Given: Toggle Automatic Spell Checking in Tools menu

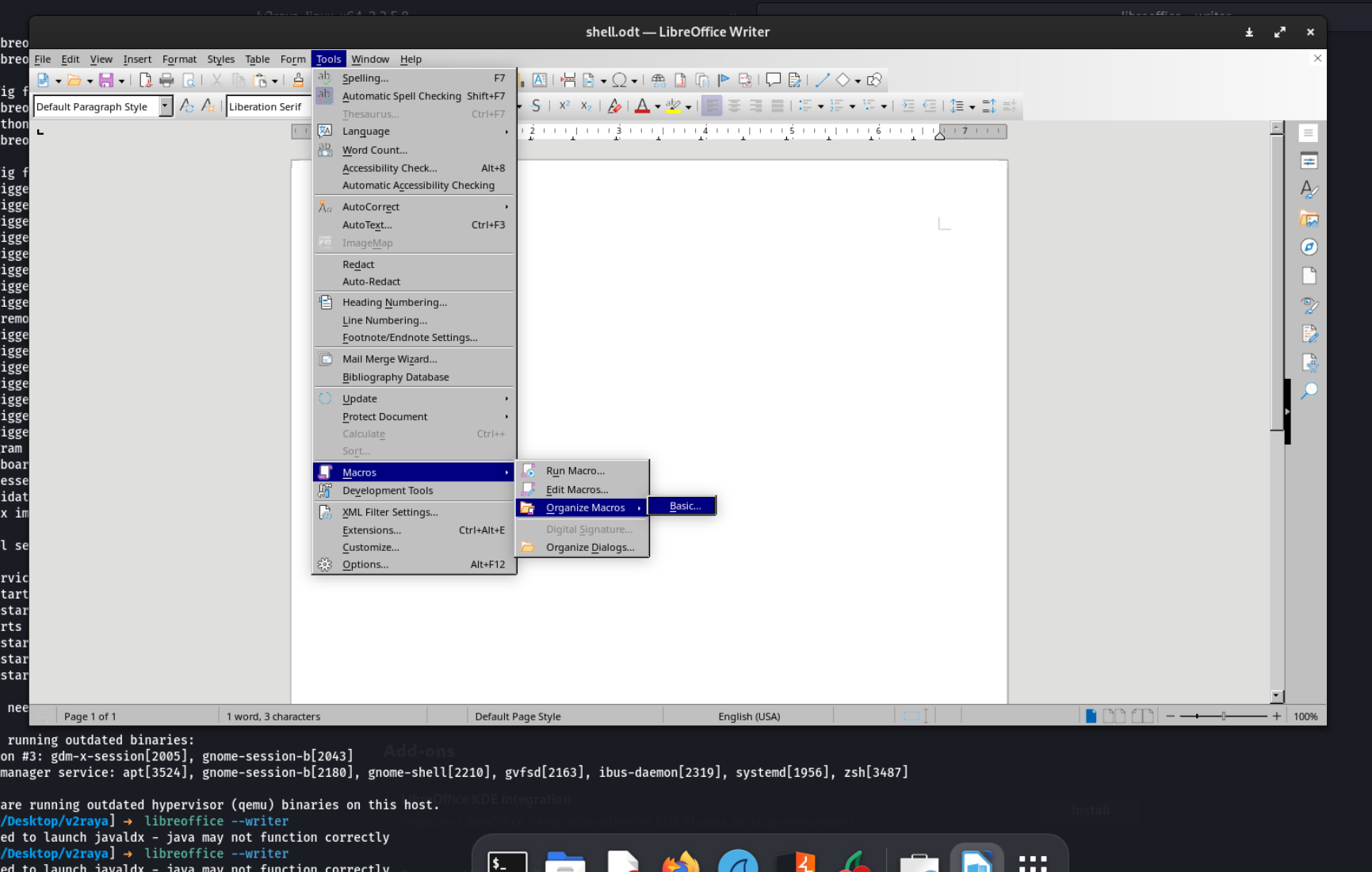Looking at the screenshot, I should [x=414, y=96].
